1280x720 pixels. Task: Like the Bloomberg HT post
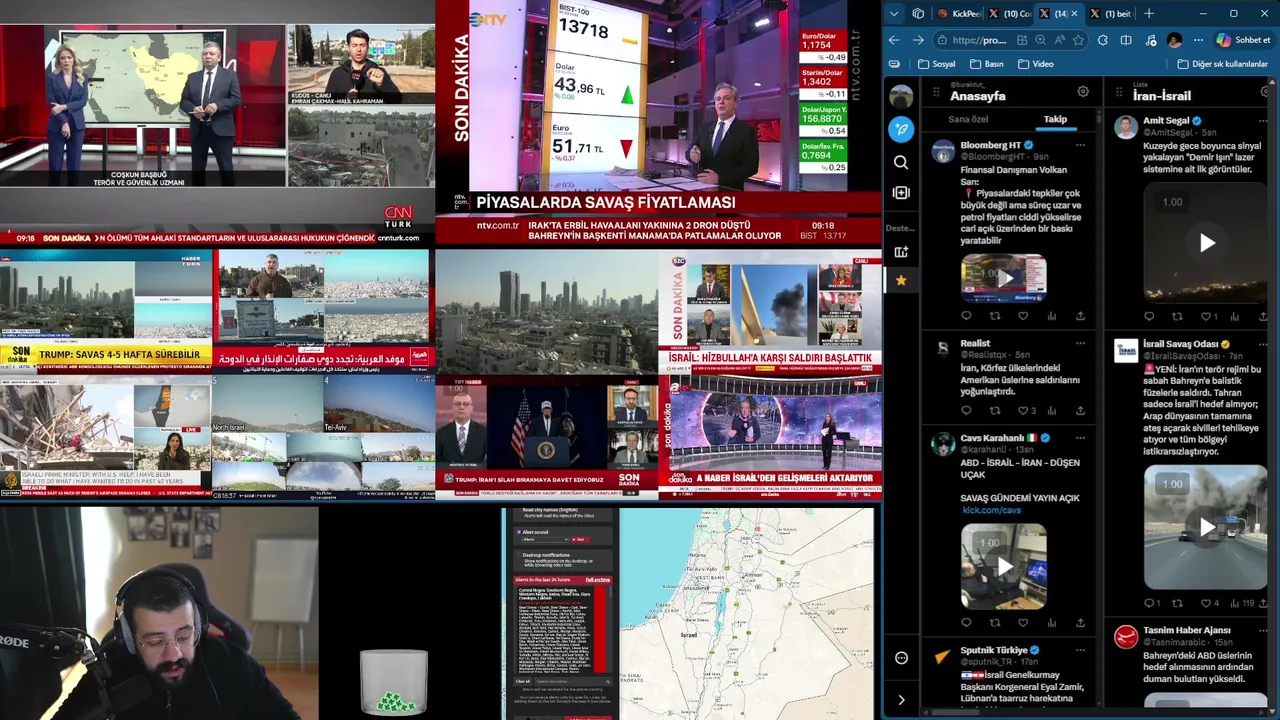[x=1023, y=316]
